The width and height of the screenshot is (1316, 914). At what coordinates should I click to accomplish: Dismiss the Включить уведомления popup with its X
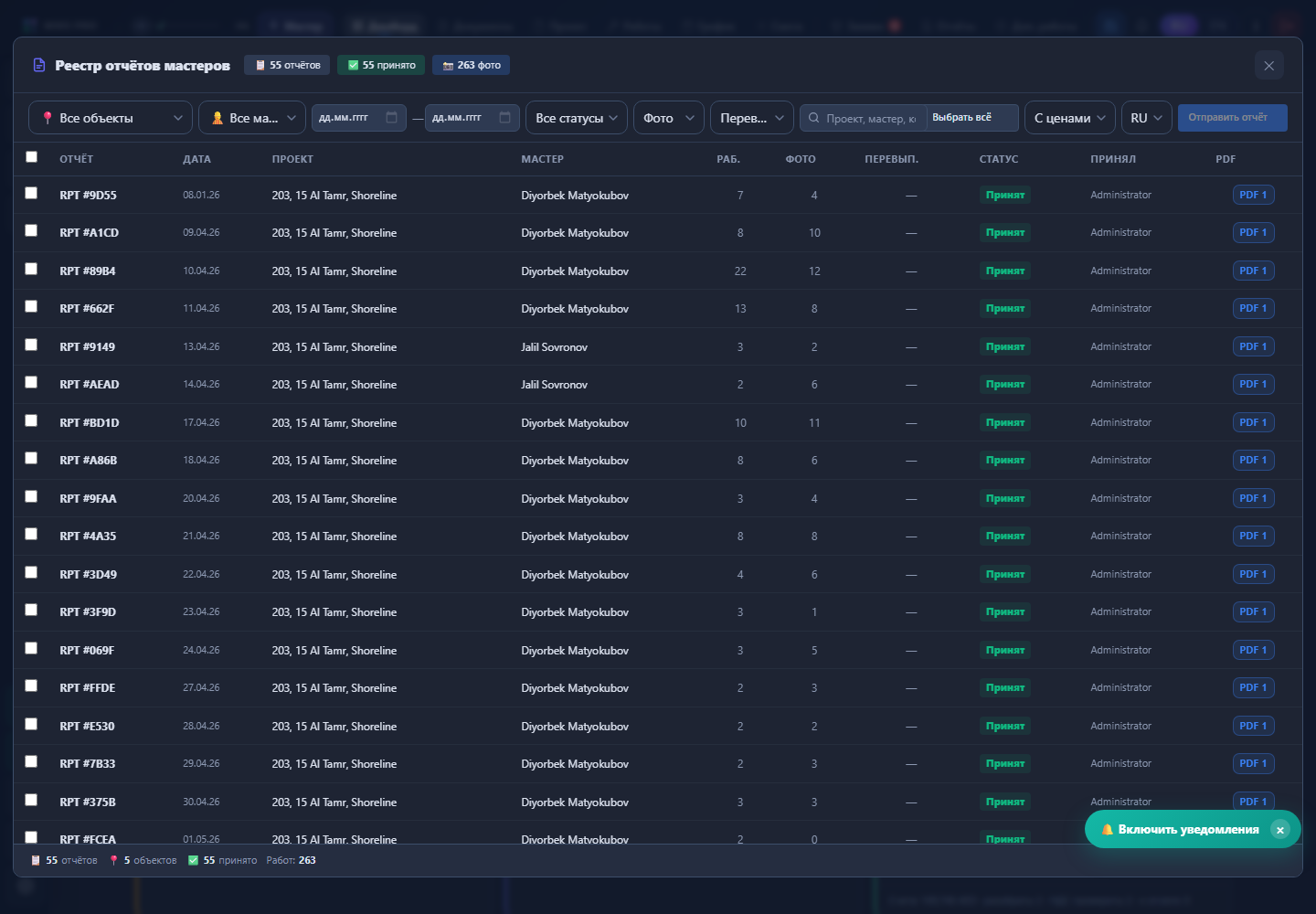1280,830
